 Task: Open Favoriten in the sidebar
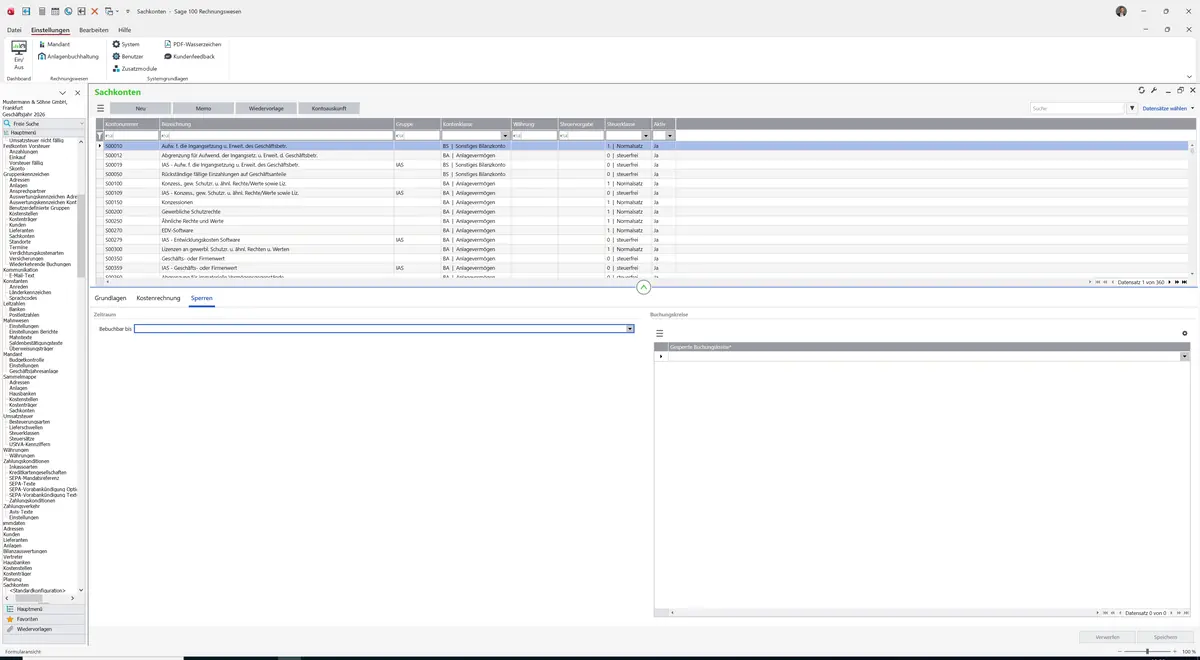[43, 619]
